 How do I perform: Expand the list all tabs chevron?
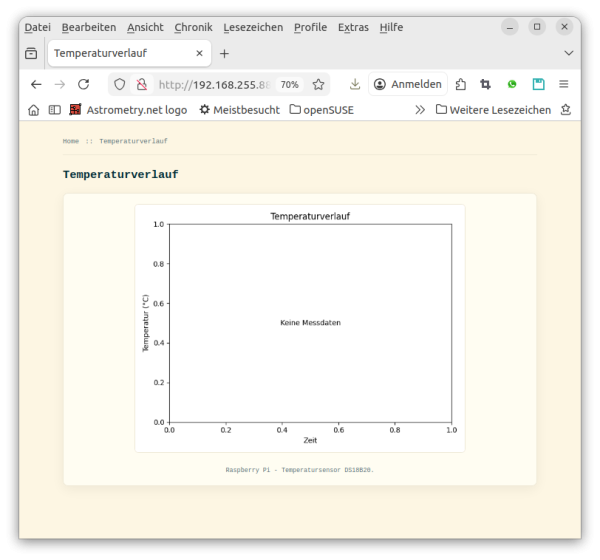tap(569, 53)
